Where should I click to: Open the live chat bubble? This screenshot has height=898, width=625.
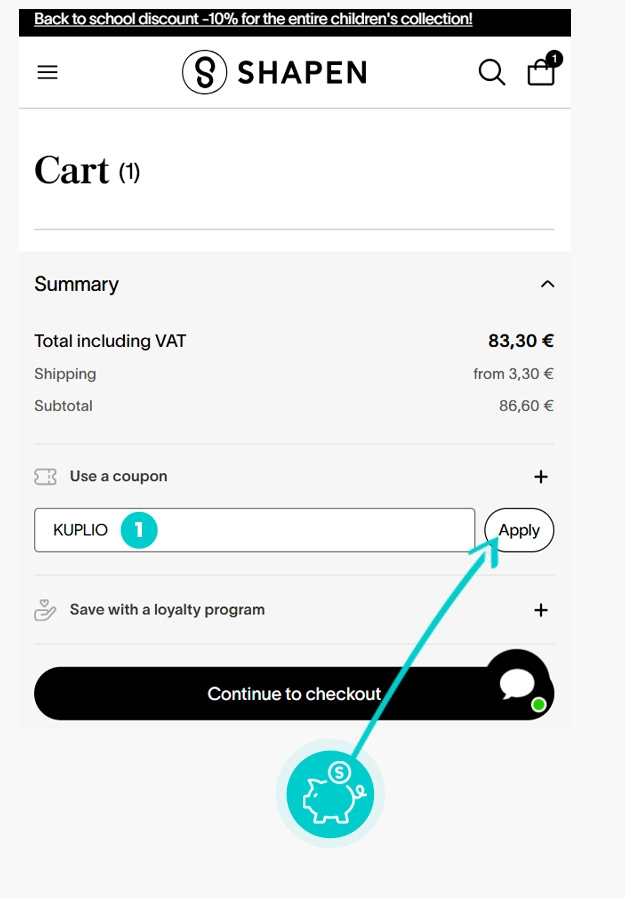[x=518, y=684]
